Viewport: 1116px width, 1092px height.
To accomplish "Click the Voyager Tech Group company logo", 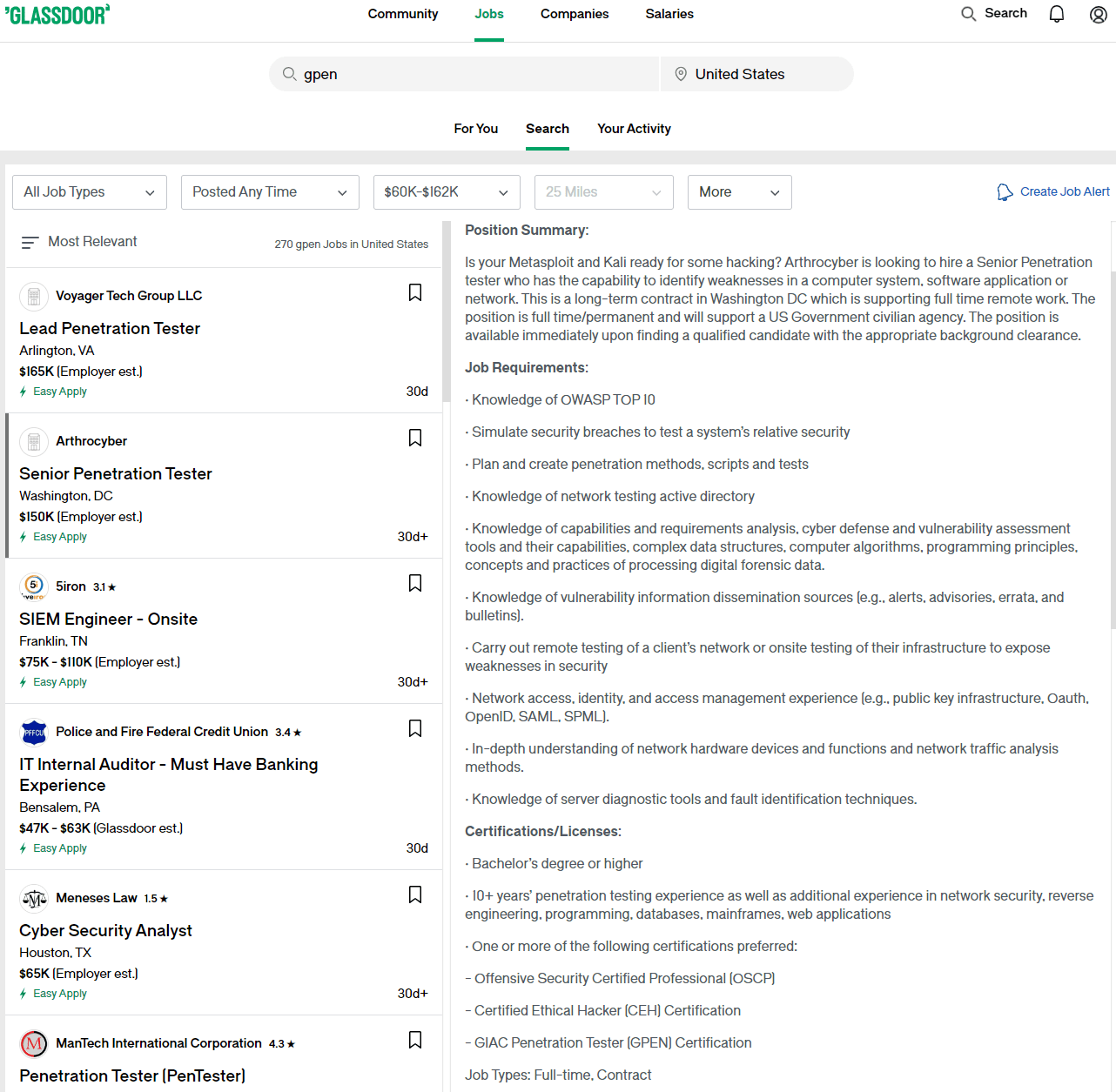I will [x=34, y=297].
